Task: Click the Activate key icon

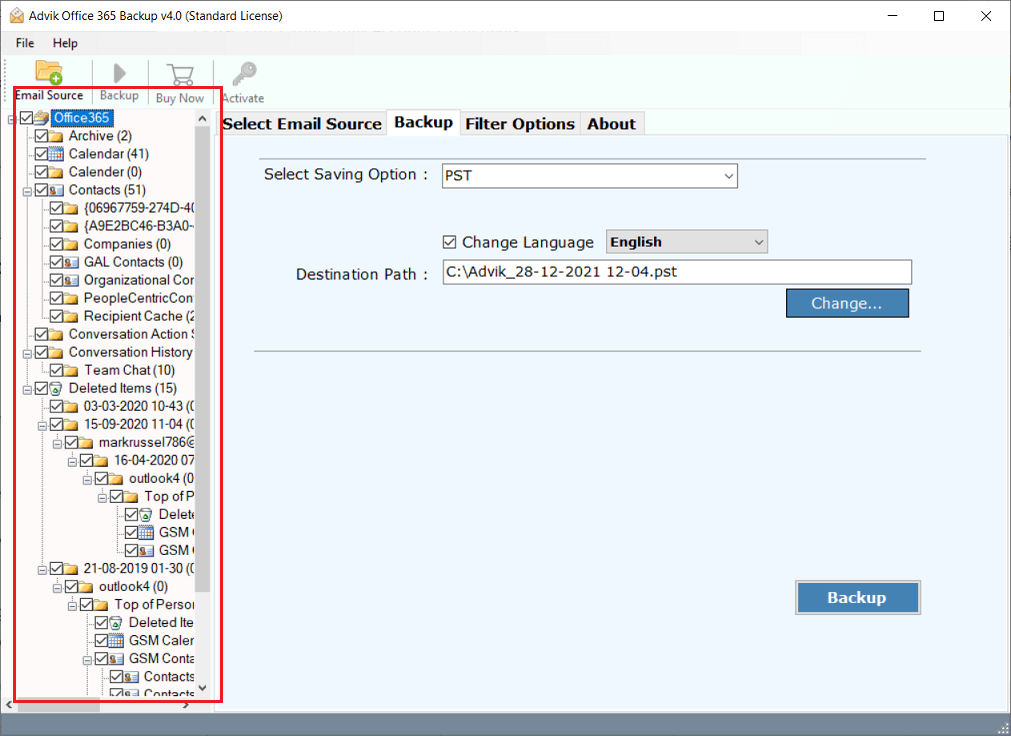Action: click(242, 70)
